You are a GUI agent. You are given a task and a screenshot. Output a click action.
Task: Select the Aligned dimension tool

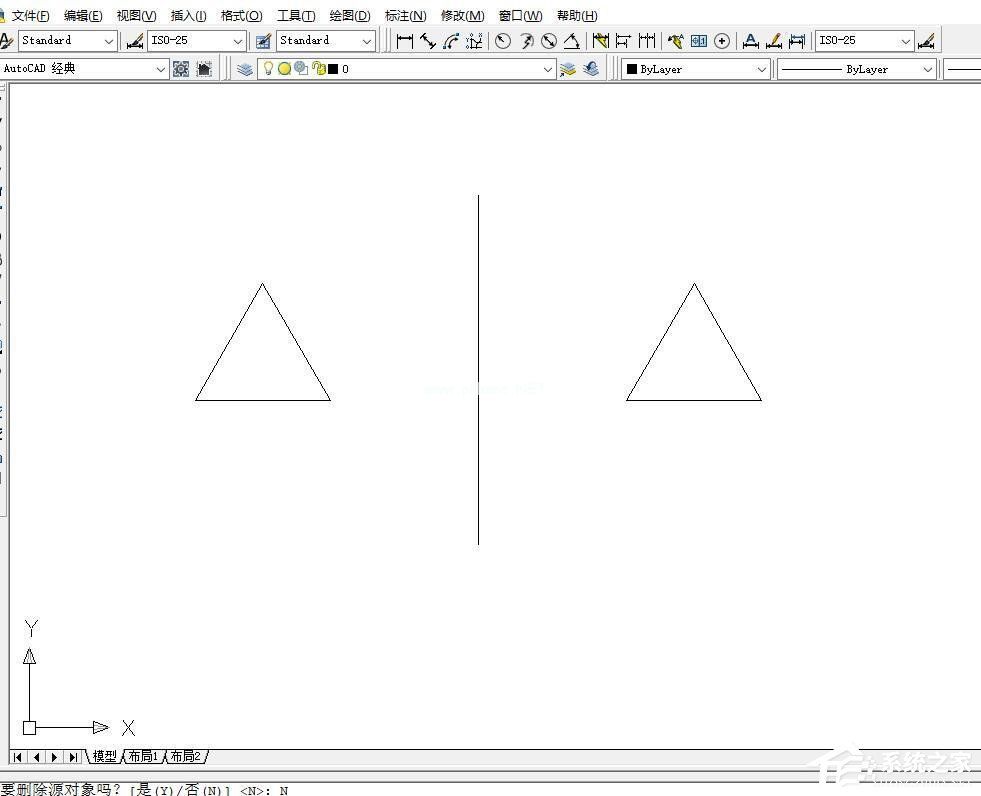[428, 41]
